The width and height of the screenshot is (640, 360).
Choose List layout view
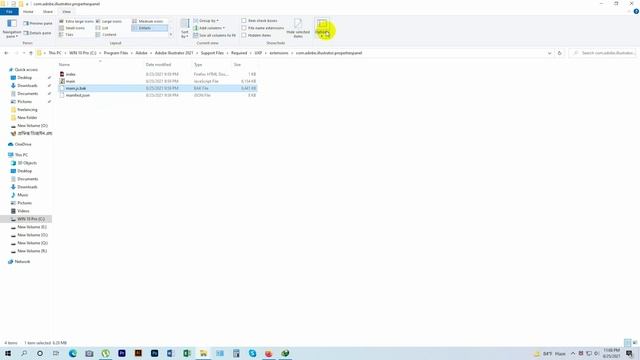click(x=102, y=28)
